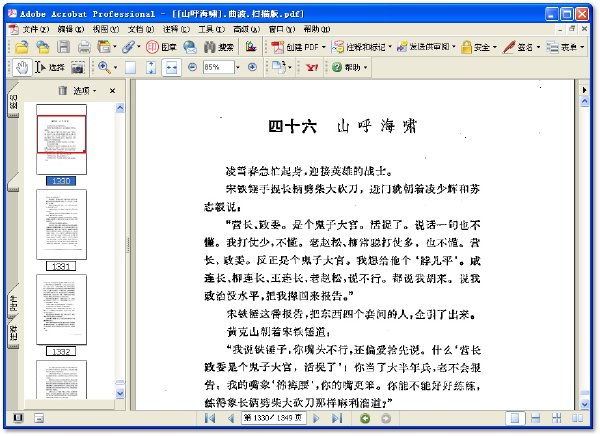600x436 pixels.
Task: Switch to Facing pages layout
Action: (x=577, y=418)
